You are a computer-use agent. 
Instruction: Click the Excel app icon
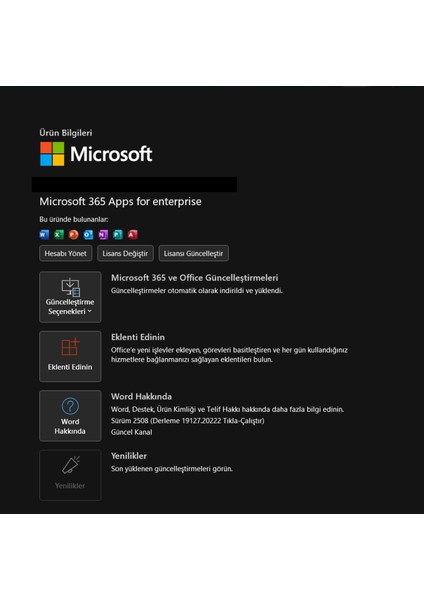point(59,235)
